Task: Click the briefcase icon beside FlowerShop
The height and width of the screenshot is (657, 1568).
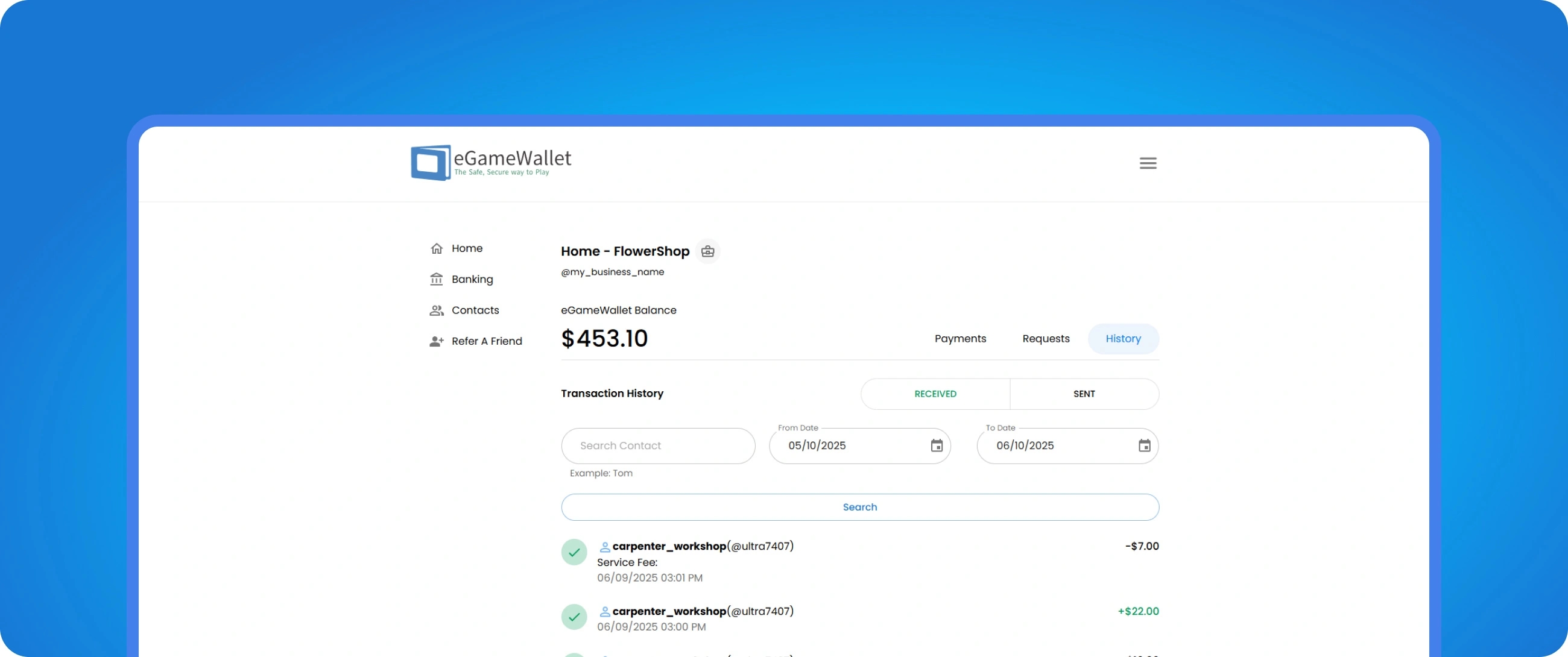Action: (x=707, y=251)
